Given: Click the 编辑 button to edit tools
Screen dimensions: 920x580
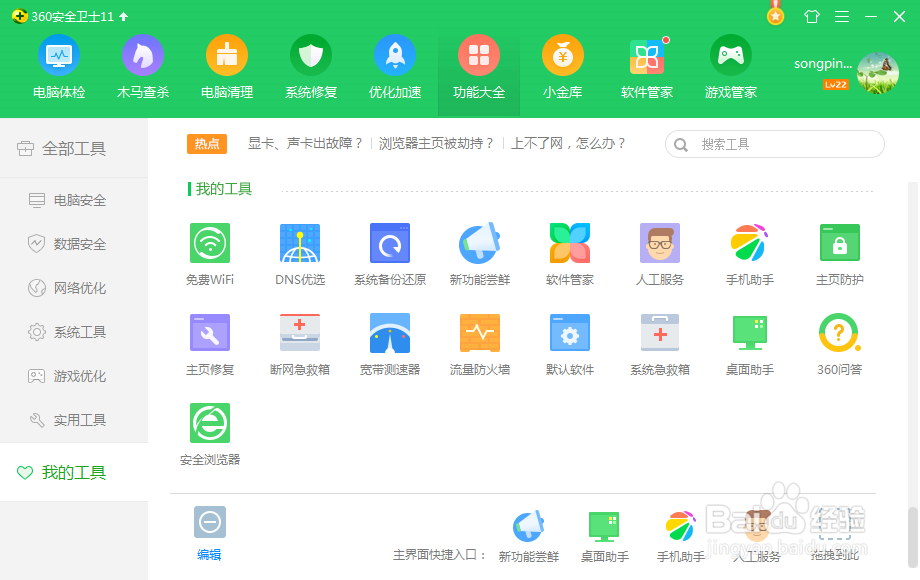Looking at the screenshot, I should click(209, 530).
